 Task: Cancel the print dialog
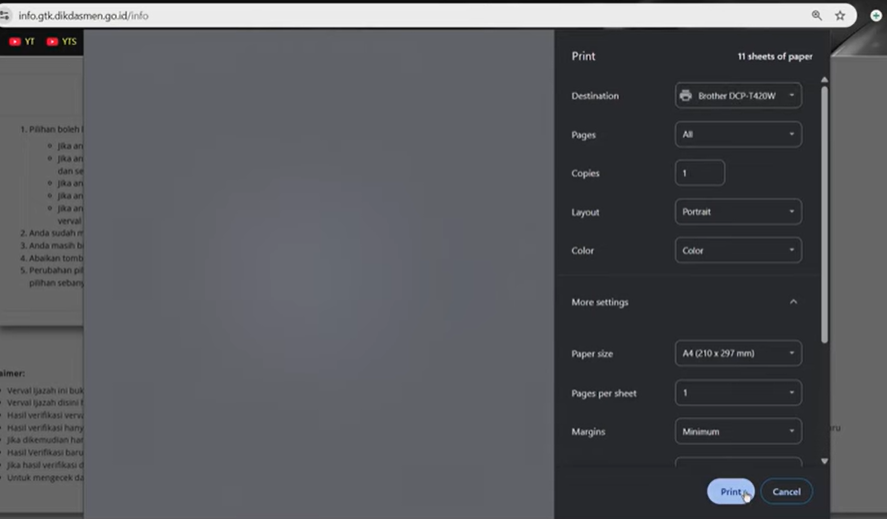coord(786,492)
